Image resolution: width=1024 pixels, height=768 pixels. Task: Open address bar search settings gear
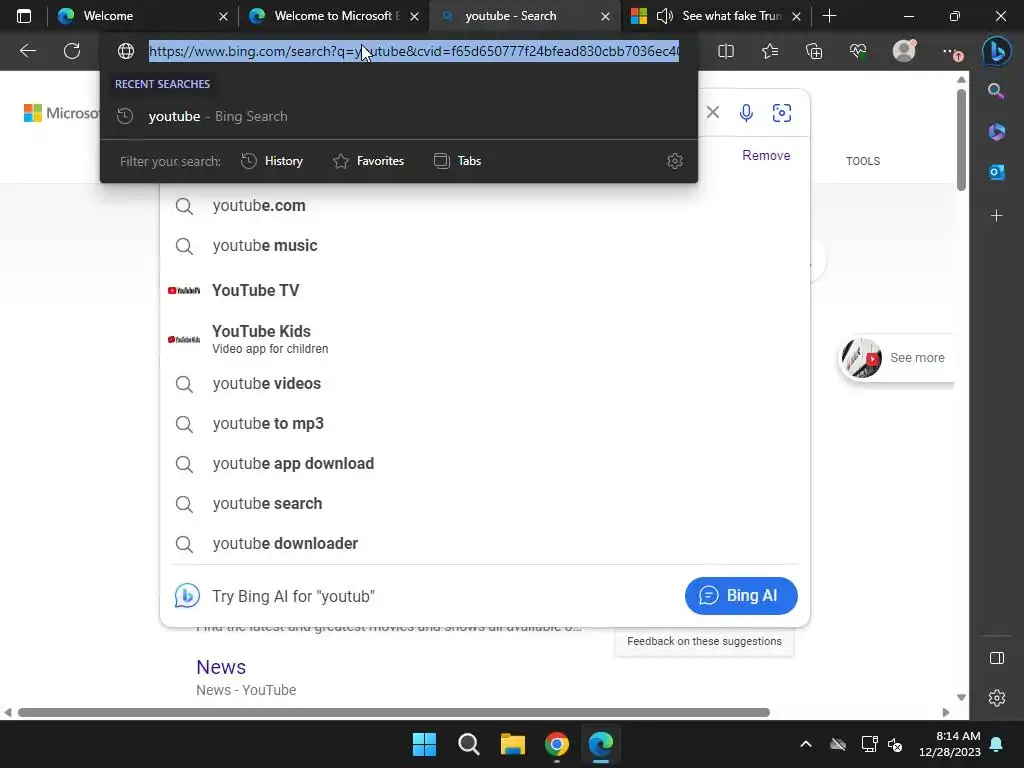(675, 161)
